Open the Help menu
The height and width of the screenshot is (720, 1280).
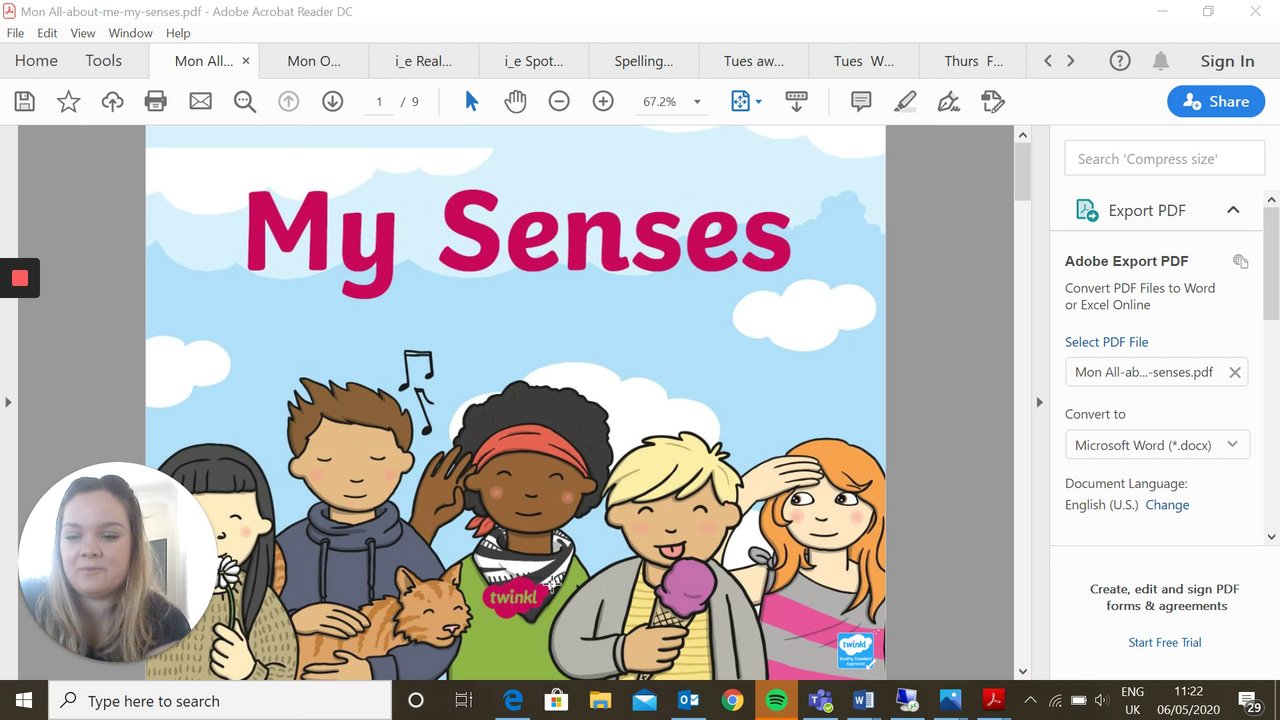pos(178,33)
